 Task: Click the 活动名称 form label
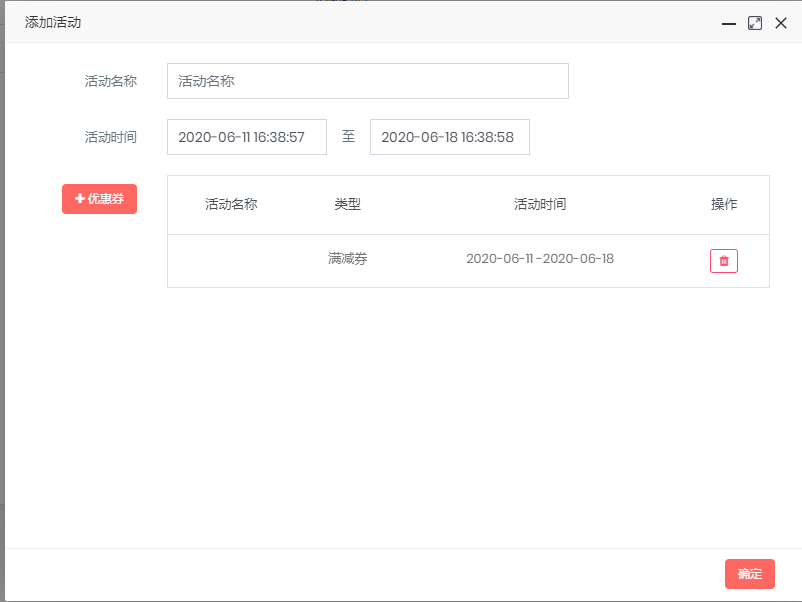coord(110,81)
